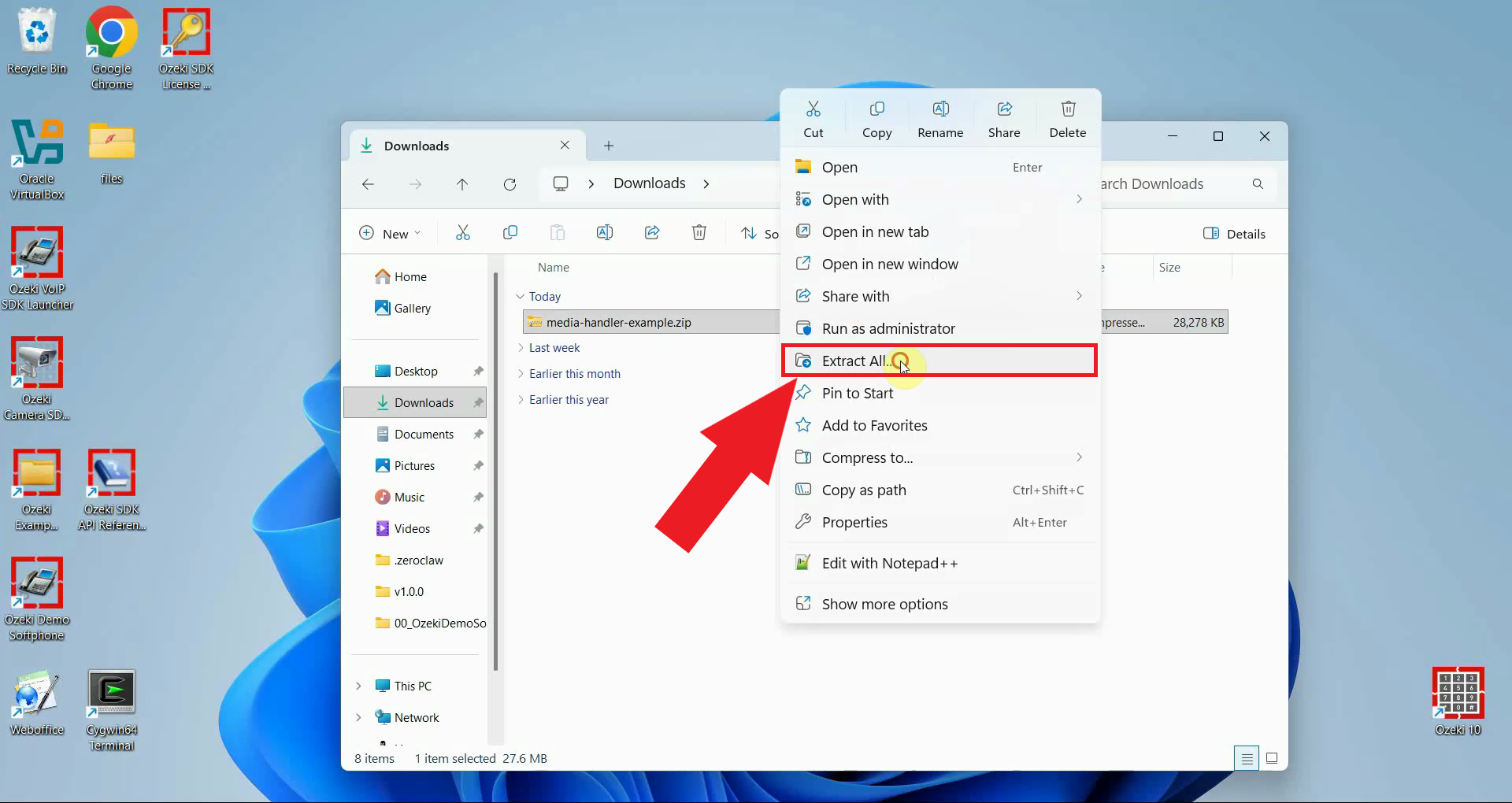The height and width of the screenshot is (803, 1512).
Task: Expand the Earlier this month group
Action: (x=521, y=373)
